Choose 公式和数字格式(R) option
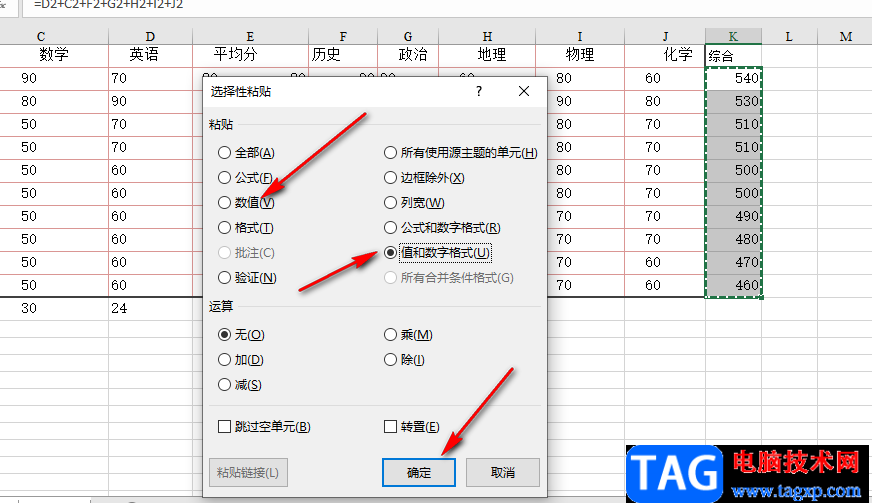The width and height of the screenshot is (872, 503). coord(442,228)
